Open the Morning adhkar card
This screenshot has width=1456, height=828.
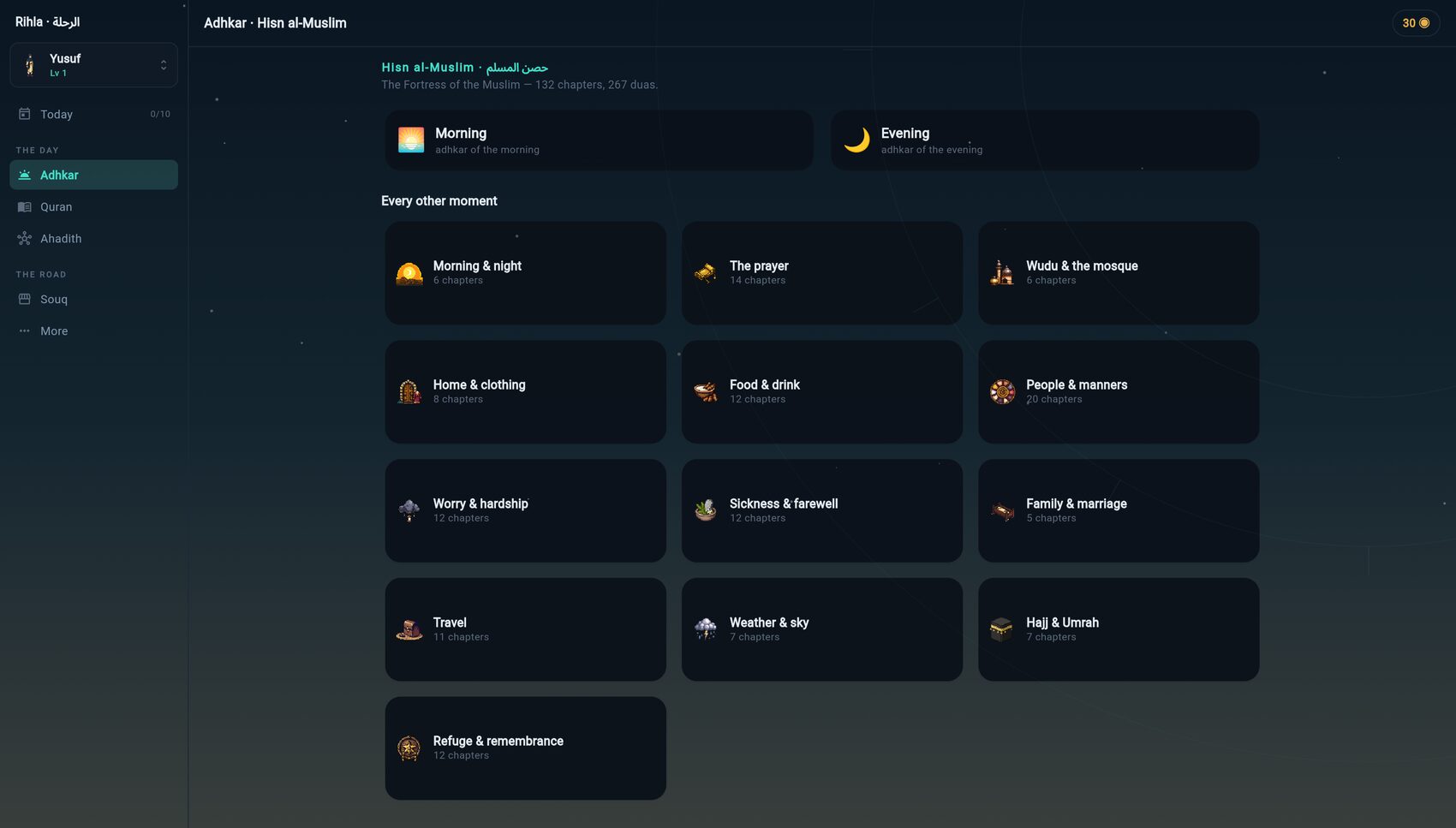599,140
